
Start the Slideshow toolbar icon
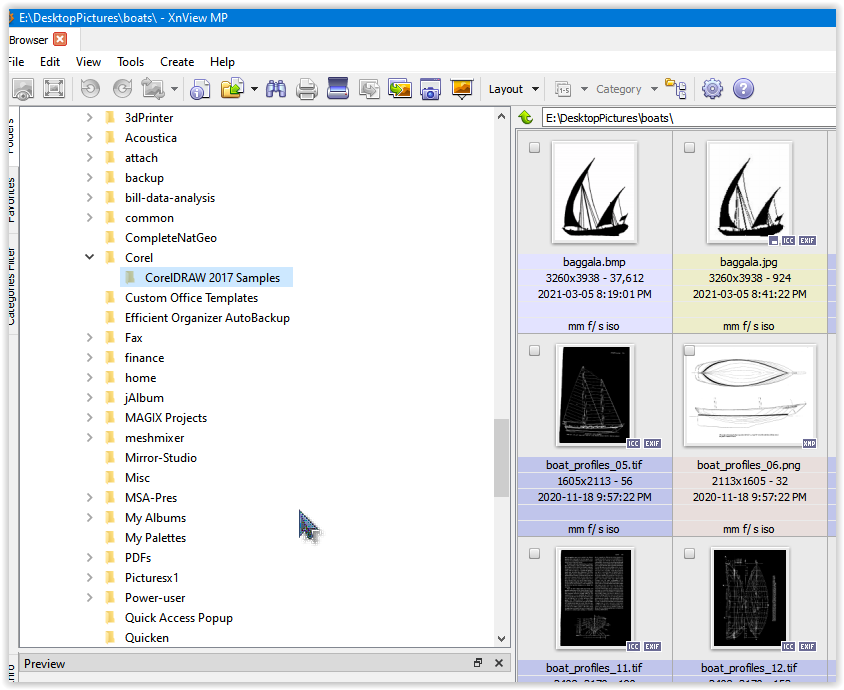[x=461, y=89]
